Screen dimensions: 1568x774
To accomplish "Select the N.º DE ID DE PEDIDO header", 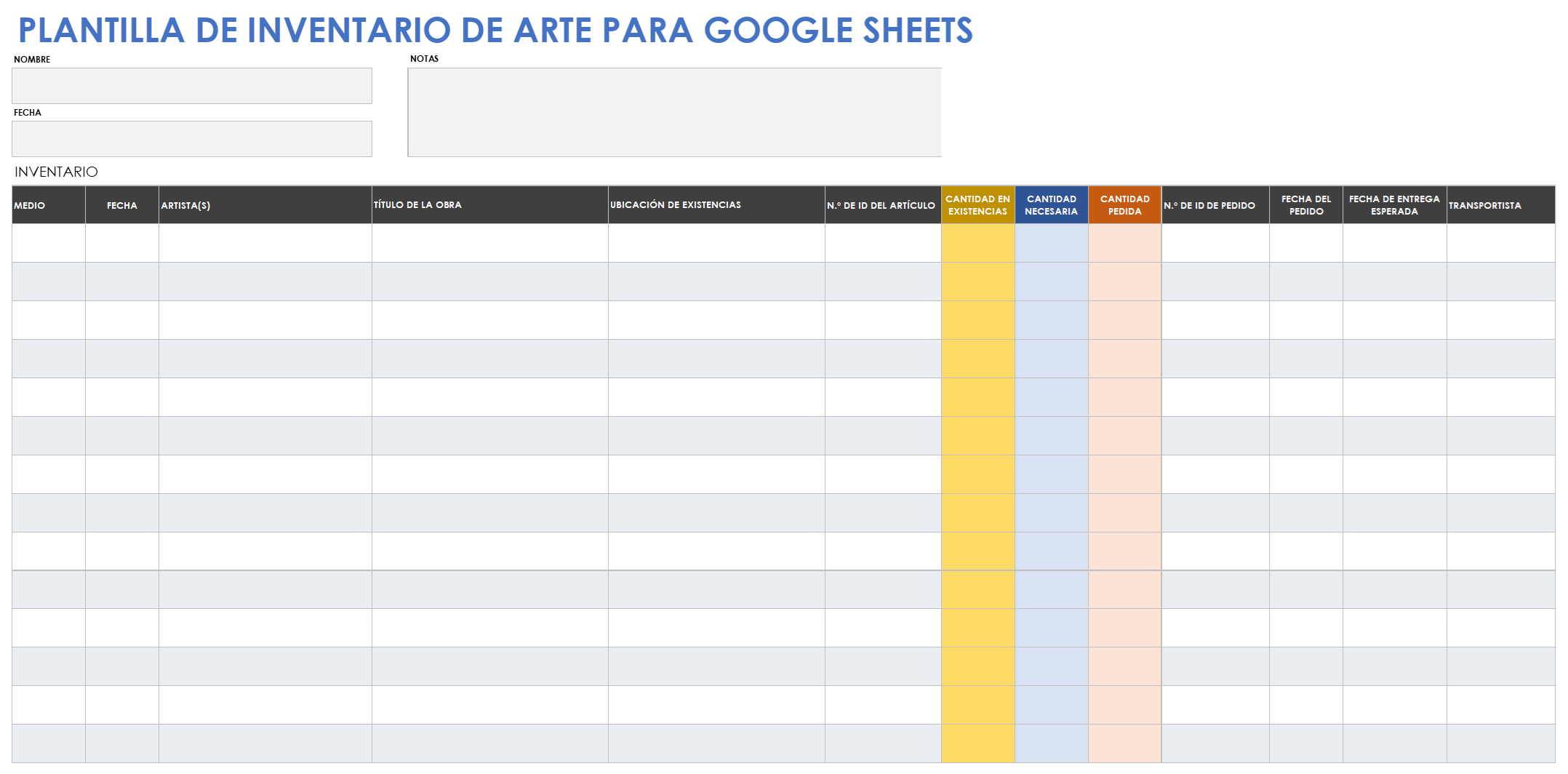I will [x=1216, y=205].
